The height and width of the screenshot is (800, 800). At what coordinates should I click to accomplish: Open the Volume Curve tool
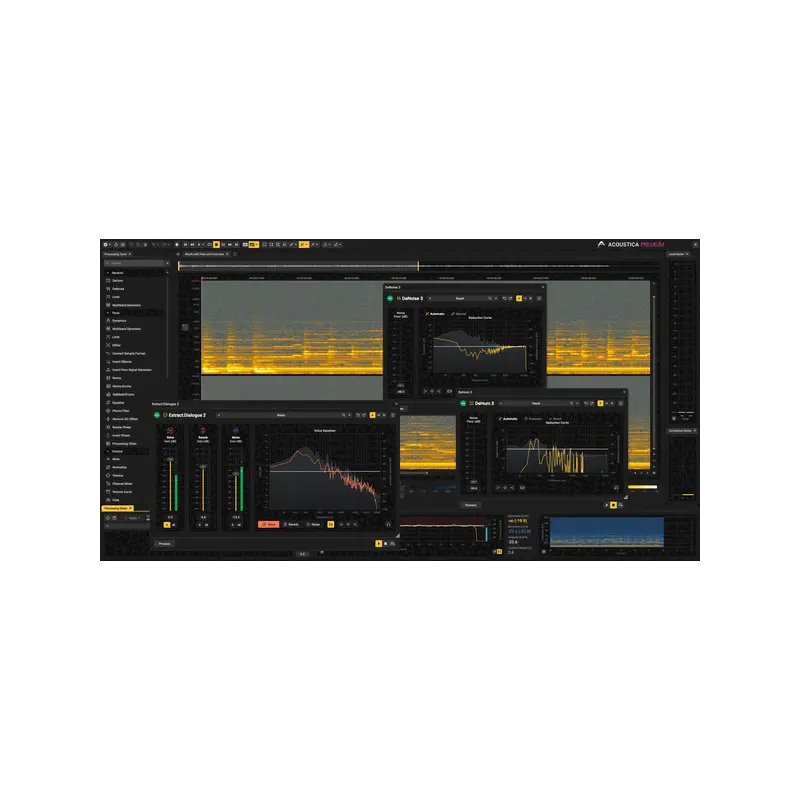(122, 492)
